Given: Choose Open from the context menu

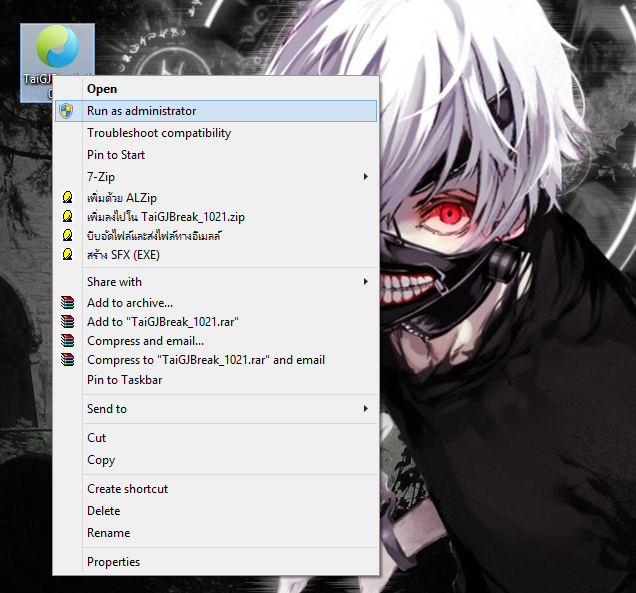Looking at the screenshot, I should click(x=216, y=89).
